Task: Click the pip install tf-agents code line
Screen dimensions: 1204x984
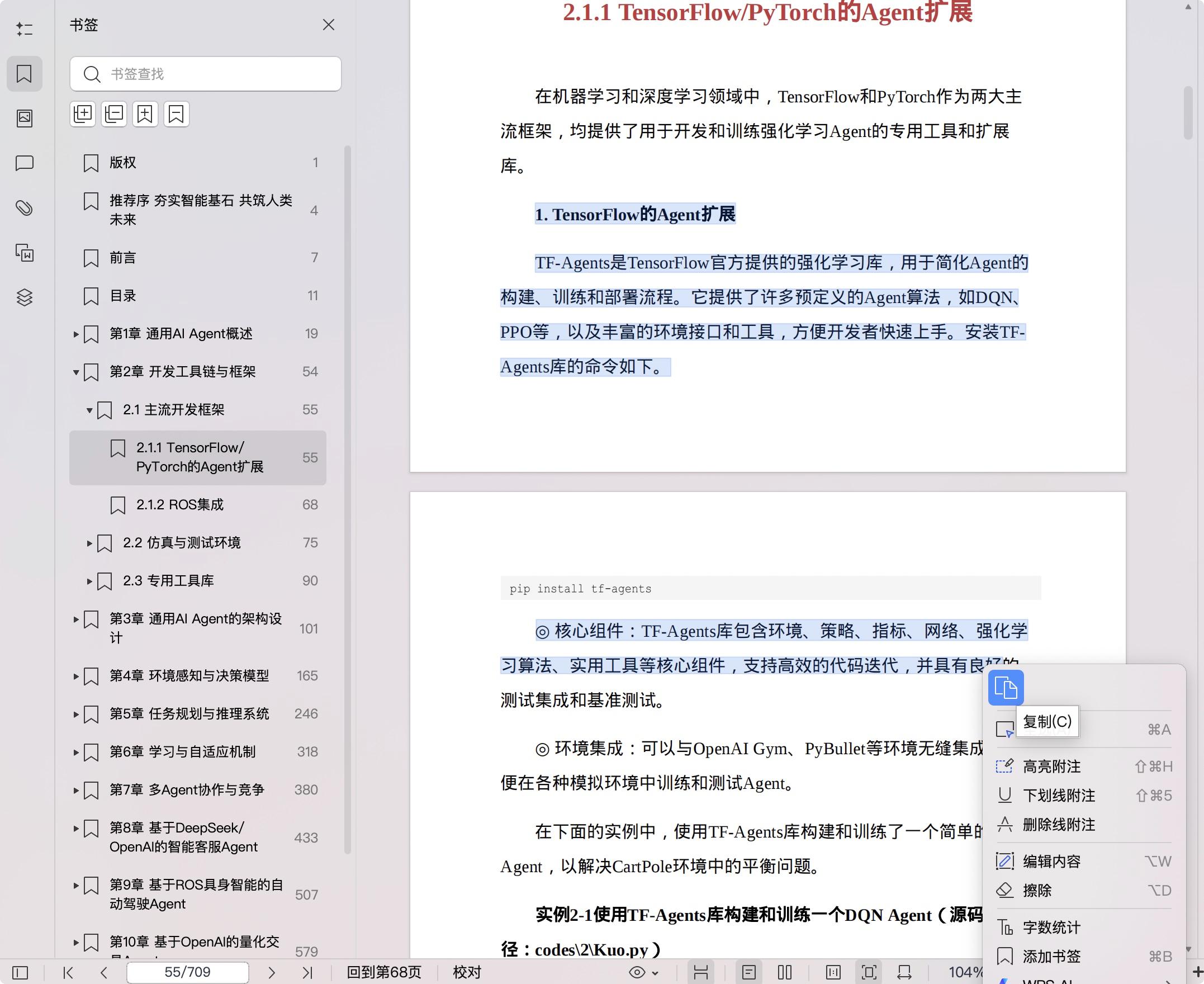Action: (x=771, y=588)
